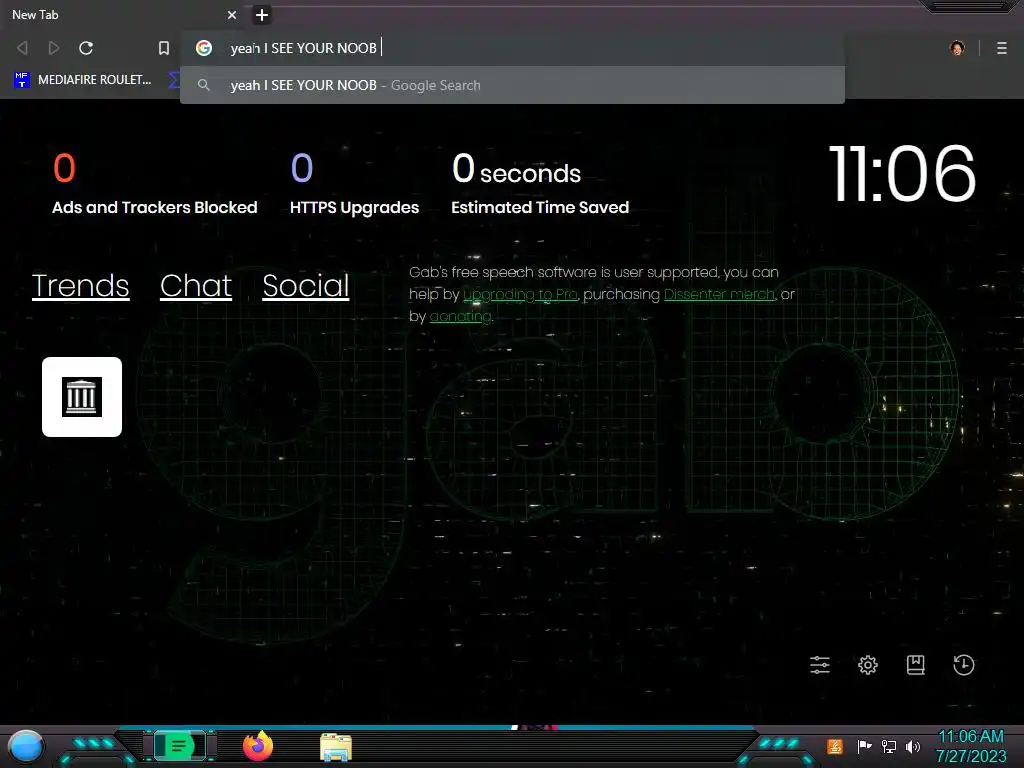Launch Firefox from the taskbar
The image size is (1024, 768).
coord(258,746)
